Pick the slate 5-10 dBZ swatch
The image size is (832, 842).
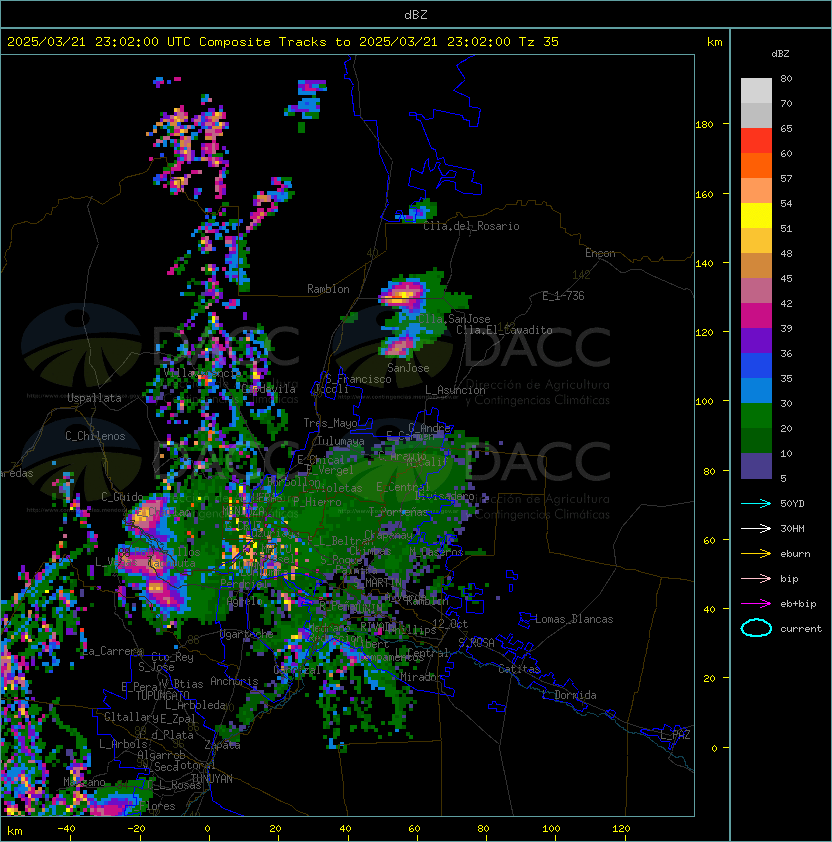756,466
